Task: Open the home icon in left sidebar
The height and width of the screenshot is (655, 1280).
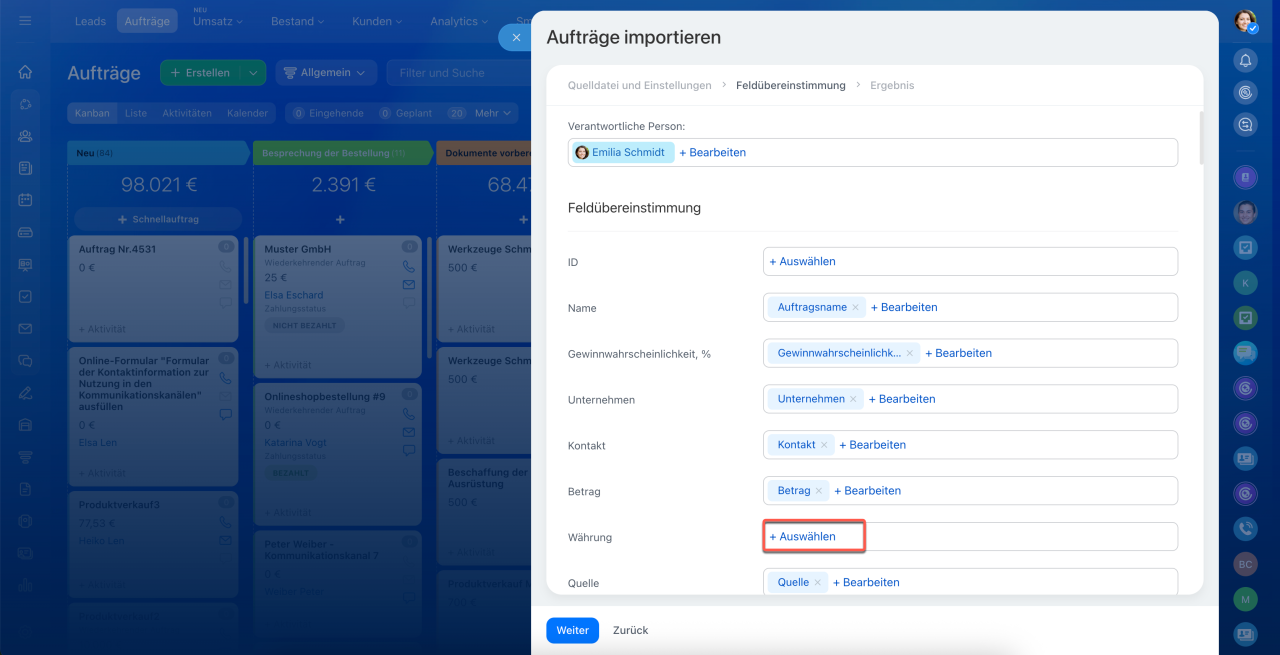Action: click(x=25, y=72)
